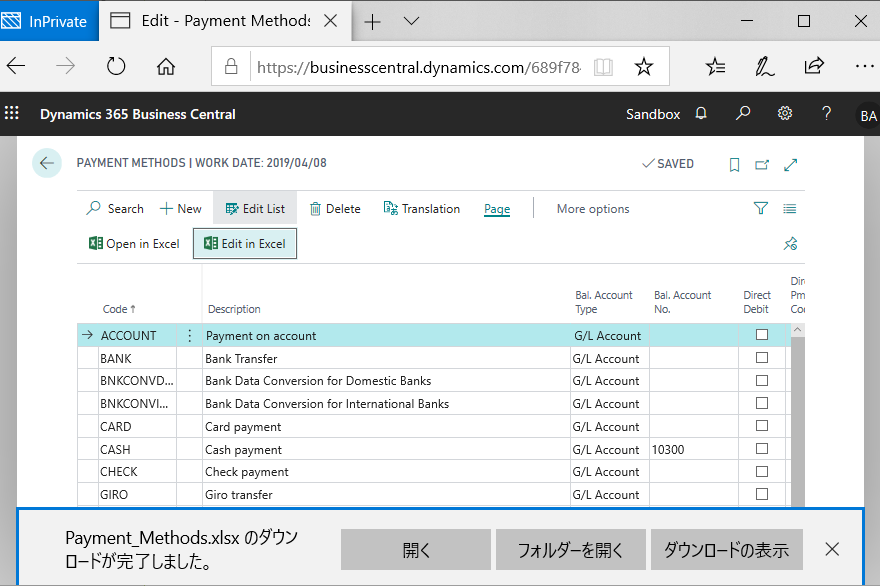Toggle Direct Debit for CARD row
This screenshot has height=586, width=880.
pos(762,425)
